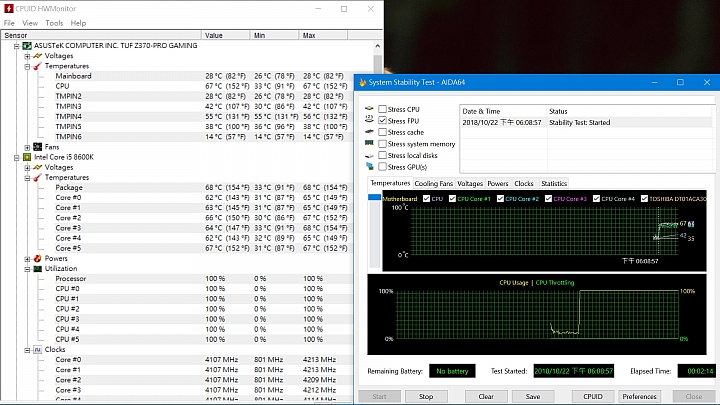Click the Value column header
This screenshot has height=405, width=720.
225,35
